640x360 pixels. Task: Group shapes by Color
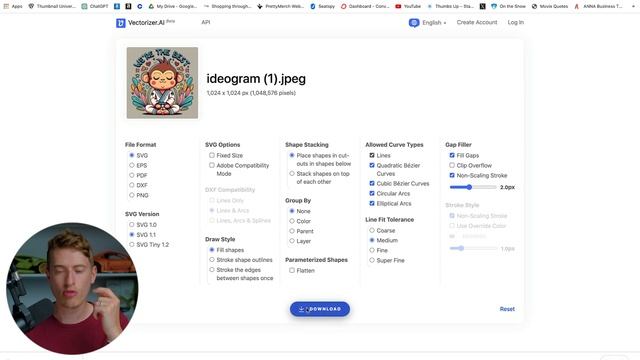(x=292, y=221)
